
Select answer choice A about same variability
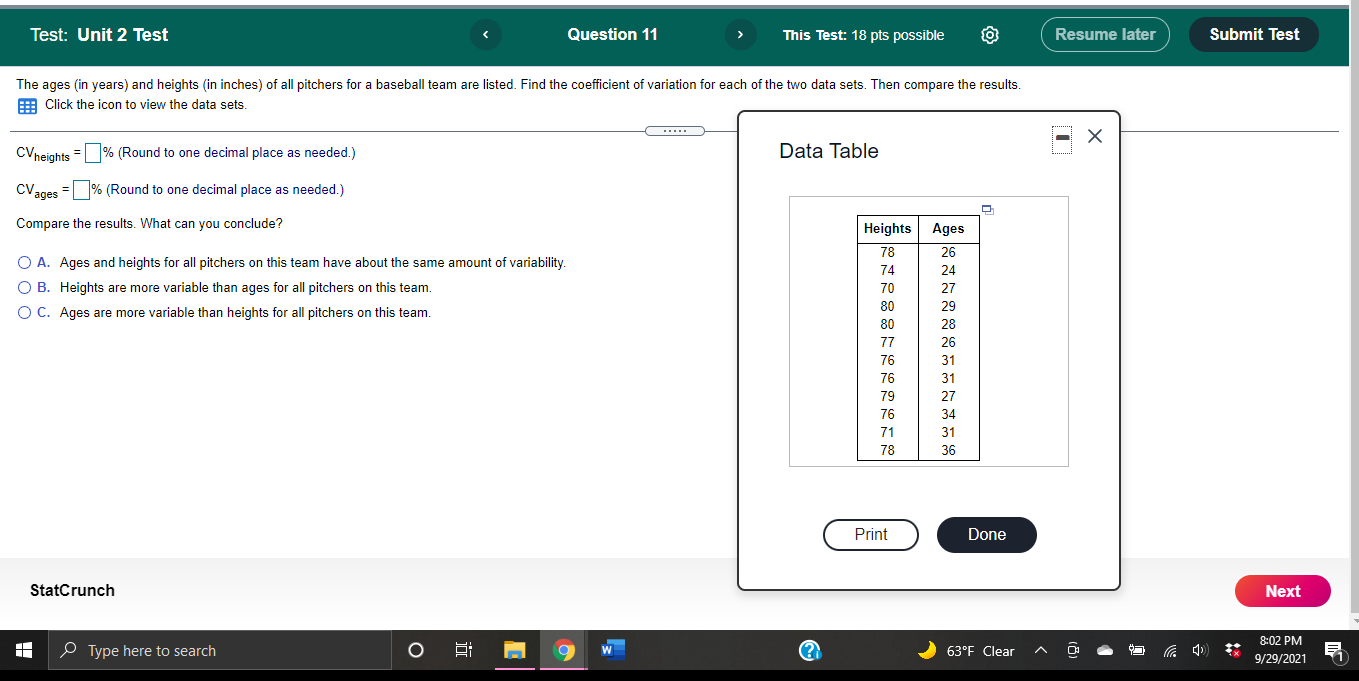(x=22, y=262)
